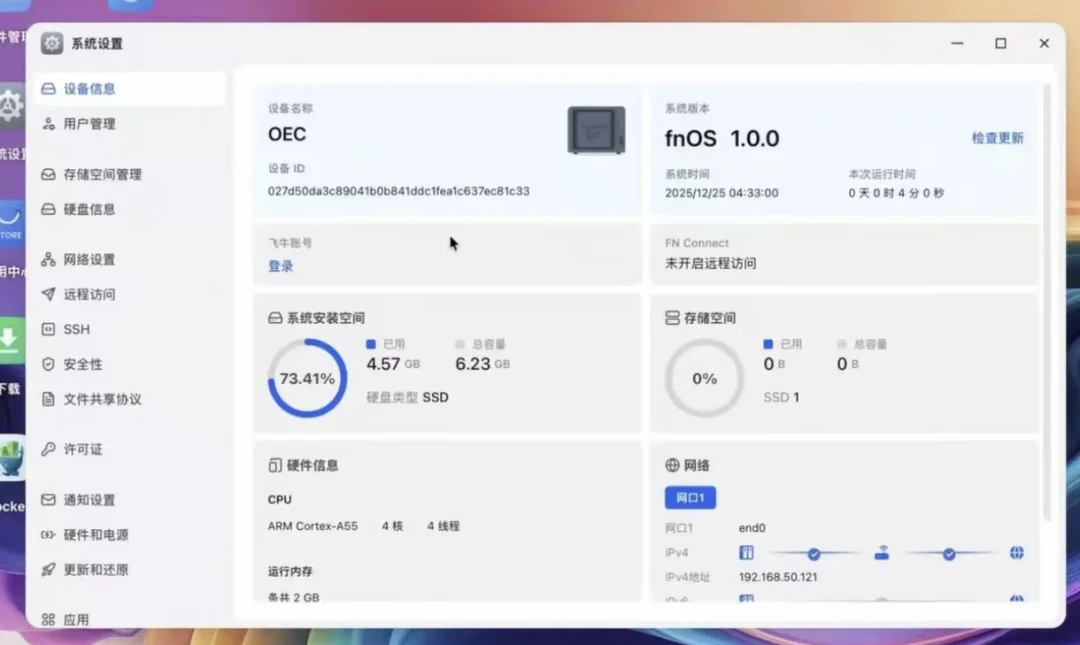Screen dimensions: 1080x645
Task: Open 设备信息 in the sidebar
Action: [129, 89]
